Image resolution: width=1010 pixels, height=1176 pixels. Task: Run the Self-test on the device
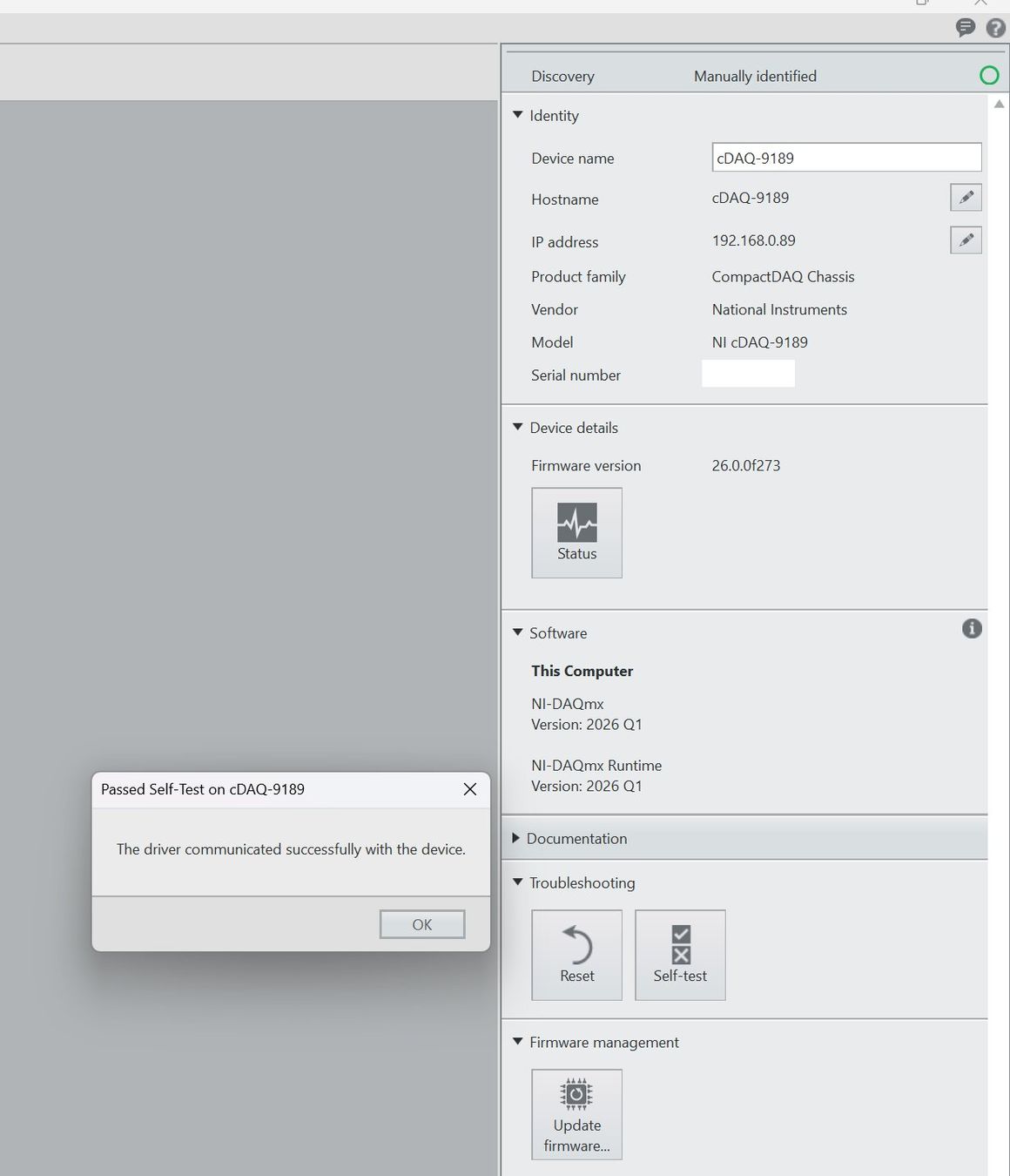coord(680,955)
